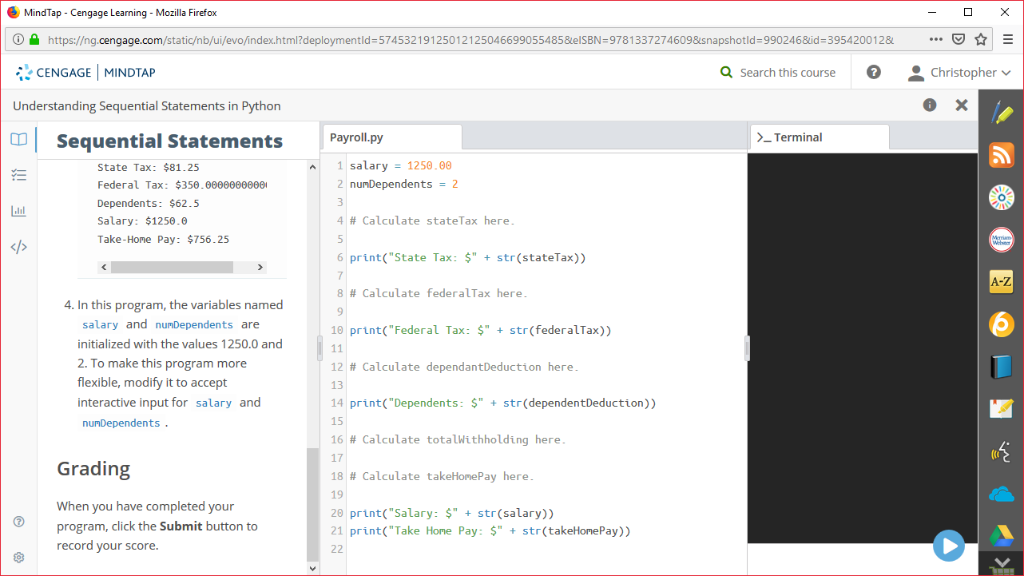Run the program with the play button
This screenshot has height=576, width=1024.
click(948, 545)
